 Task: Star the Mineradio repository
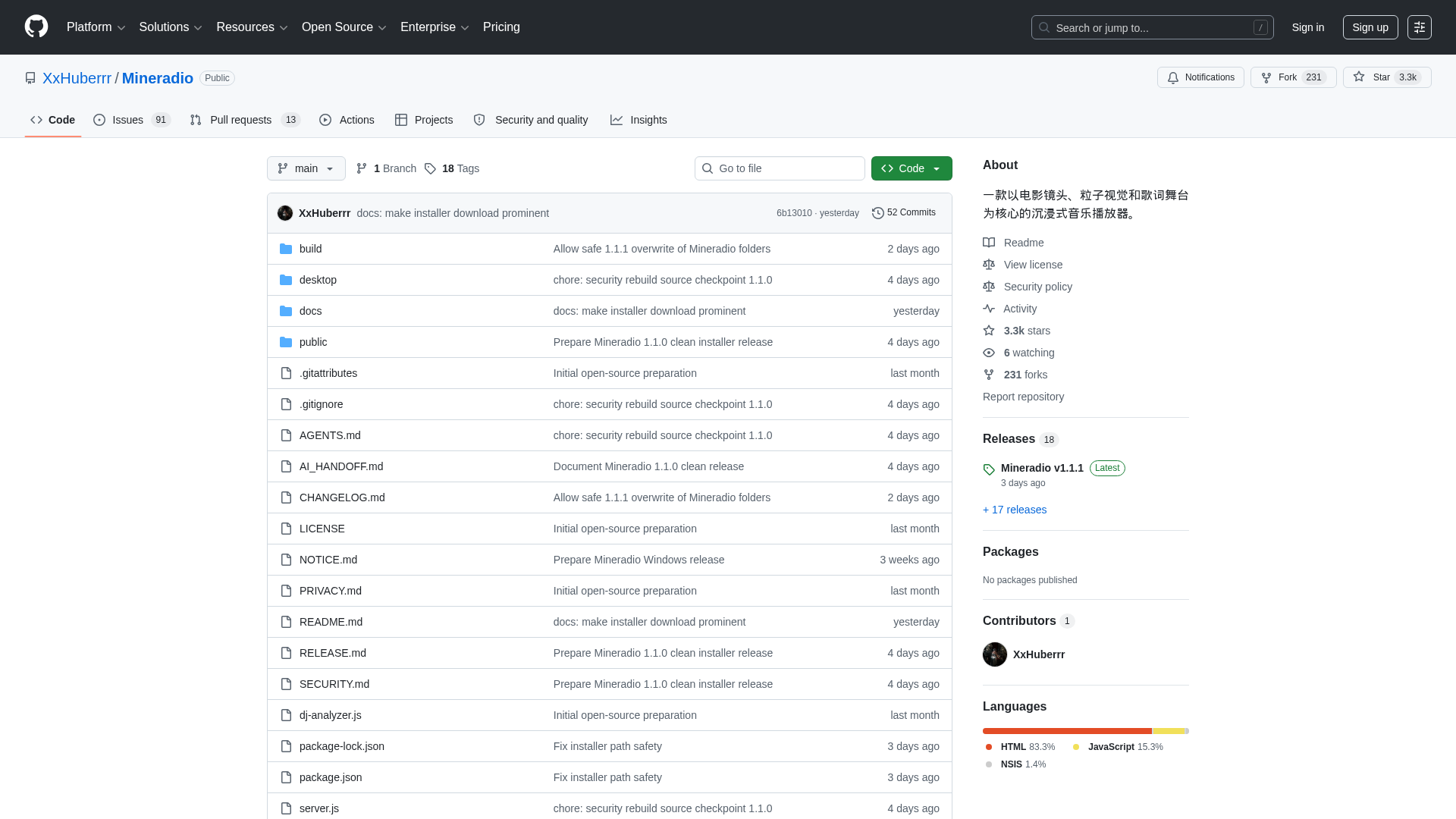(1386, 77)
